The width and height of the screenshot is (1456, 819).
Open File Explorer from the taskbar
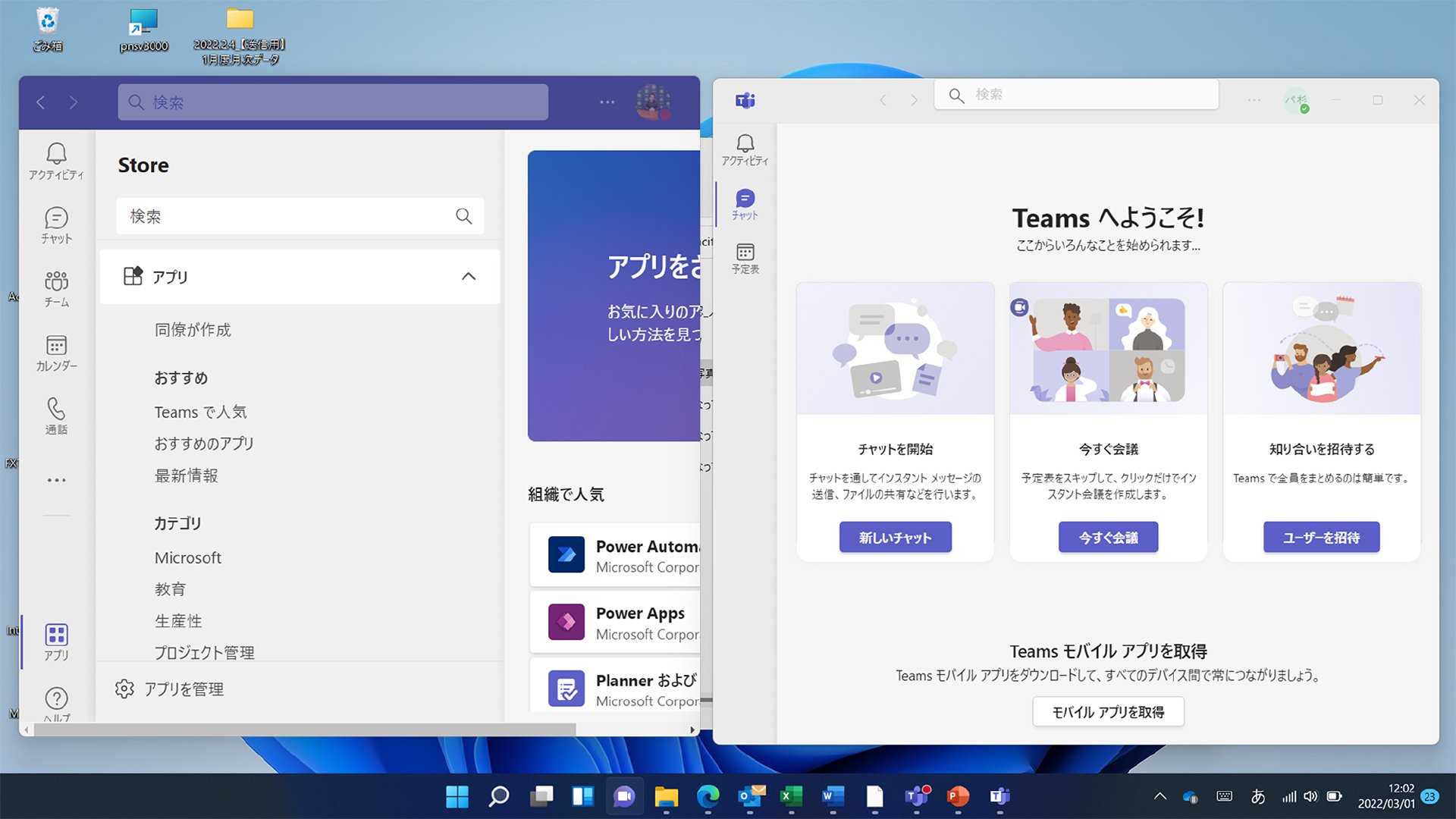click(666, 796)
